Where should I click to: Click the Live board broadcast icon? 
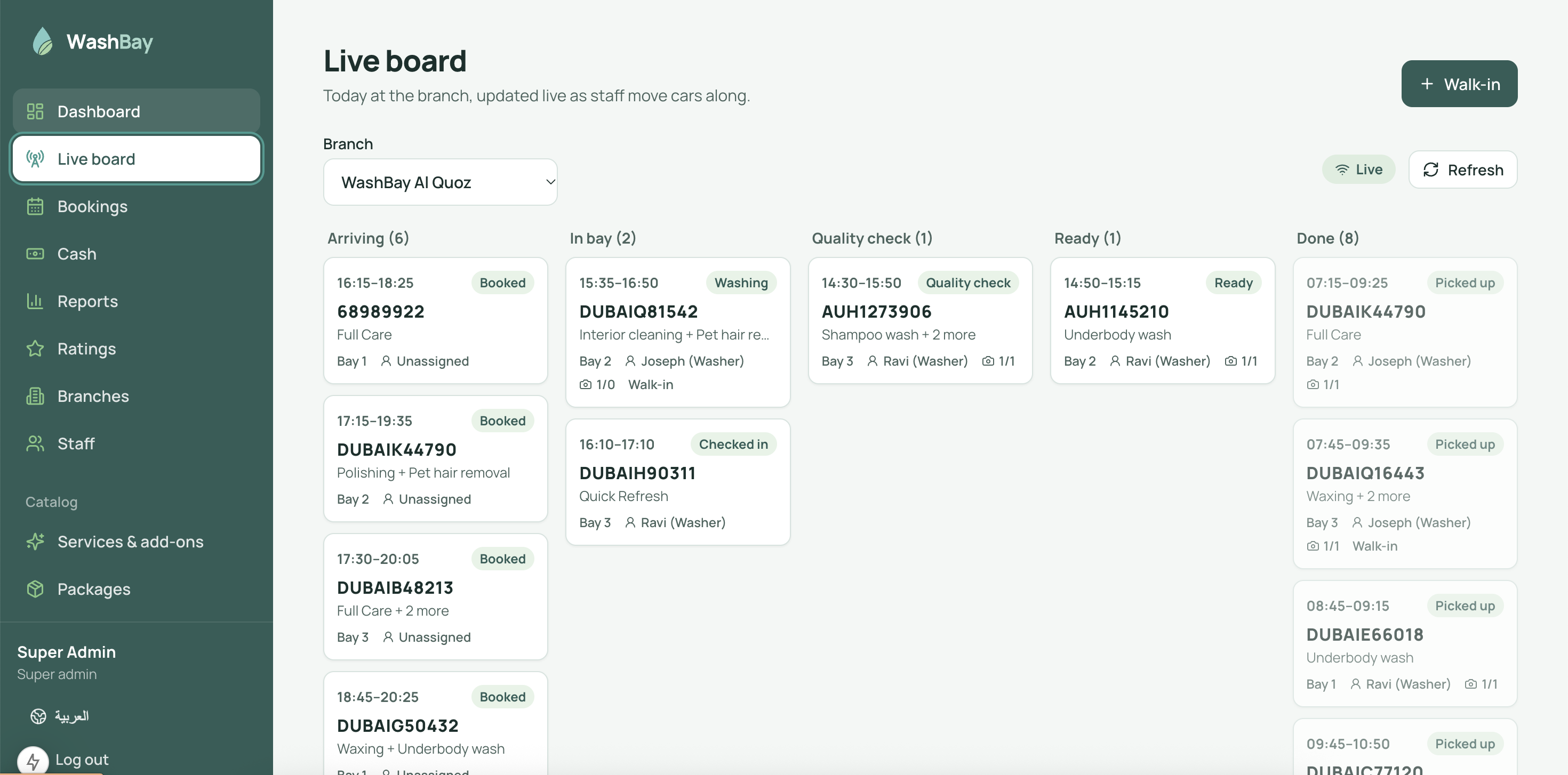click(35, 159)
